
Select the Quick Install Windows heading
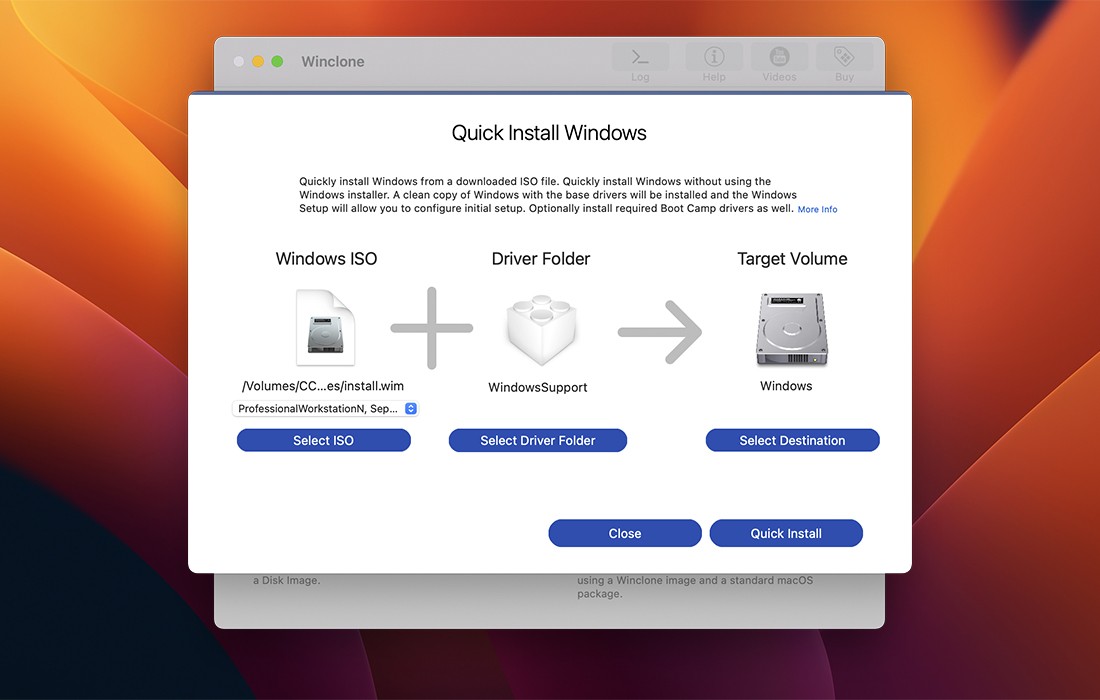pos(548,132)
